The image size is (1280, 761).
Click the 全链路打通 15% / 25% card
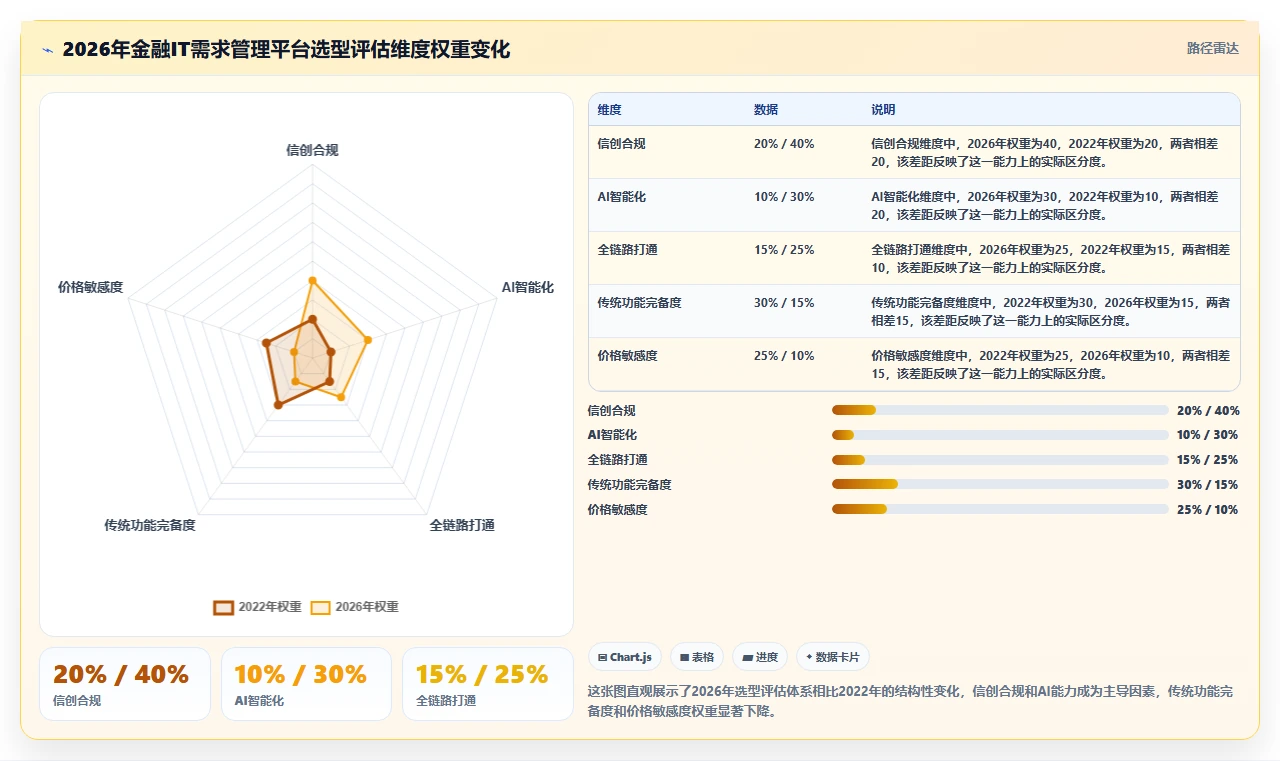[487, 684]
